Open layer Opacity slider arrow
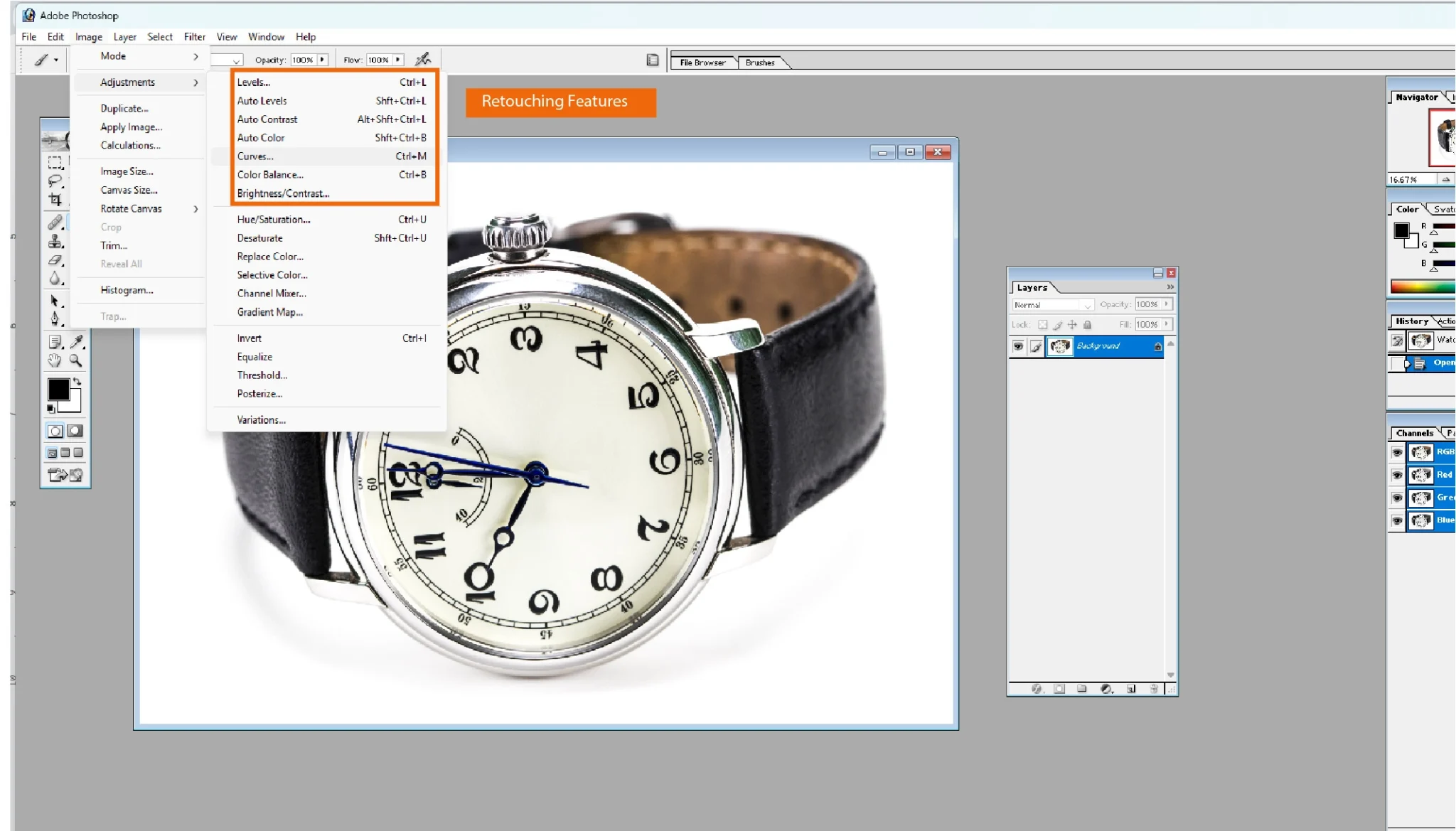 click(x=1167, y=304)
